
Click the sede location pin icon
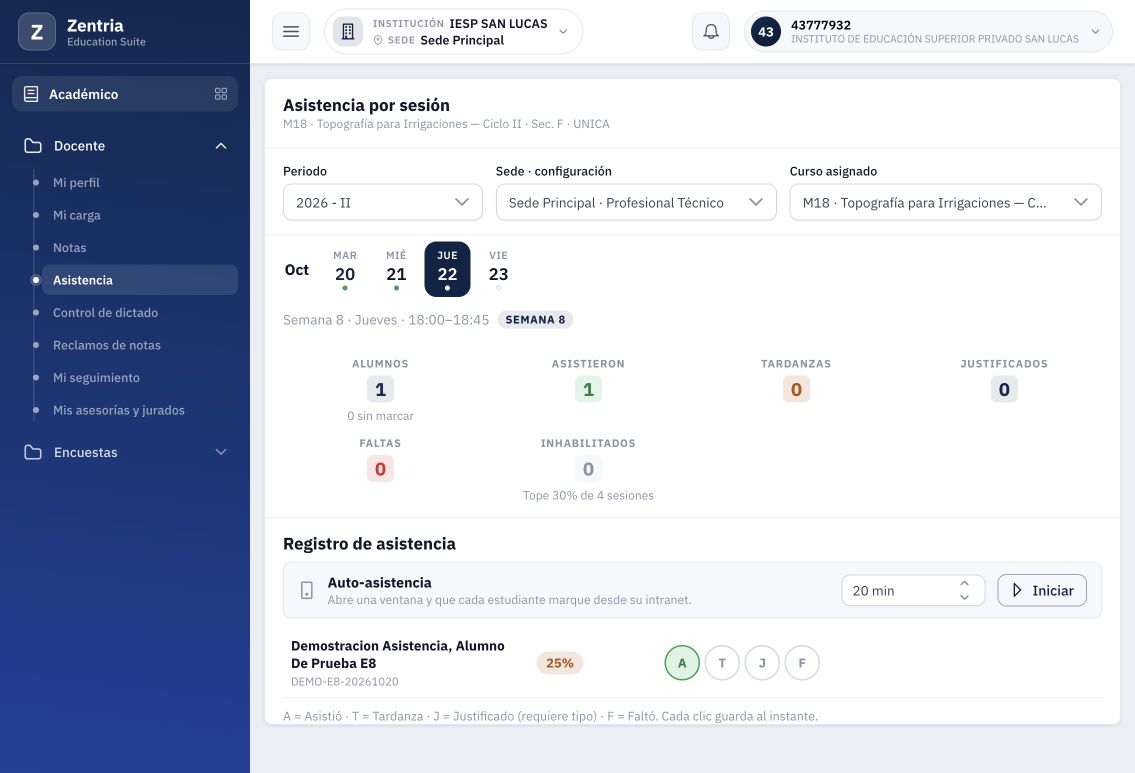(378, 41)
